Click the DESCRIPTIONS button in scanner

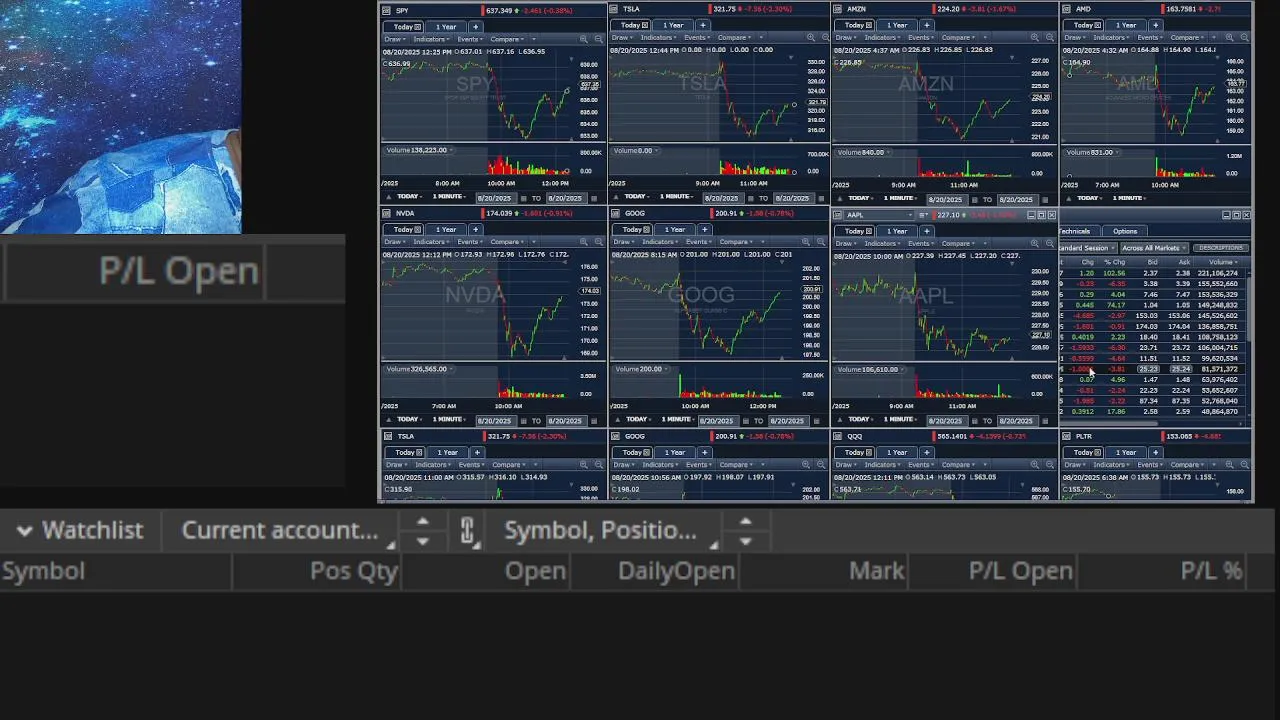(1220, 248)
